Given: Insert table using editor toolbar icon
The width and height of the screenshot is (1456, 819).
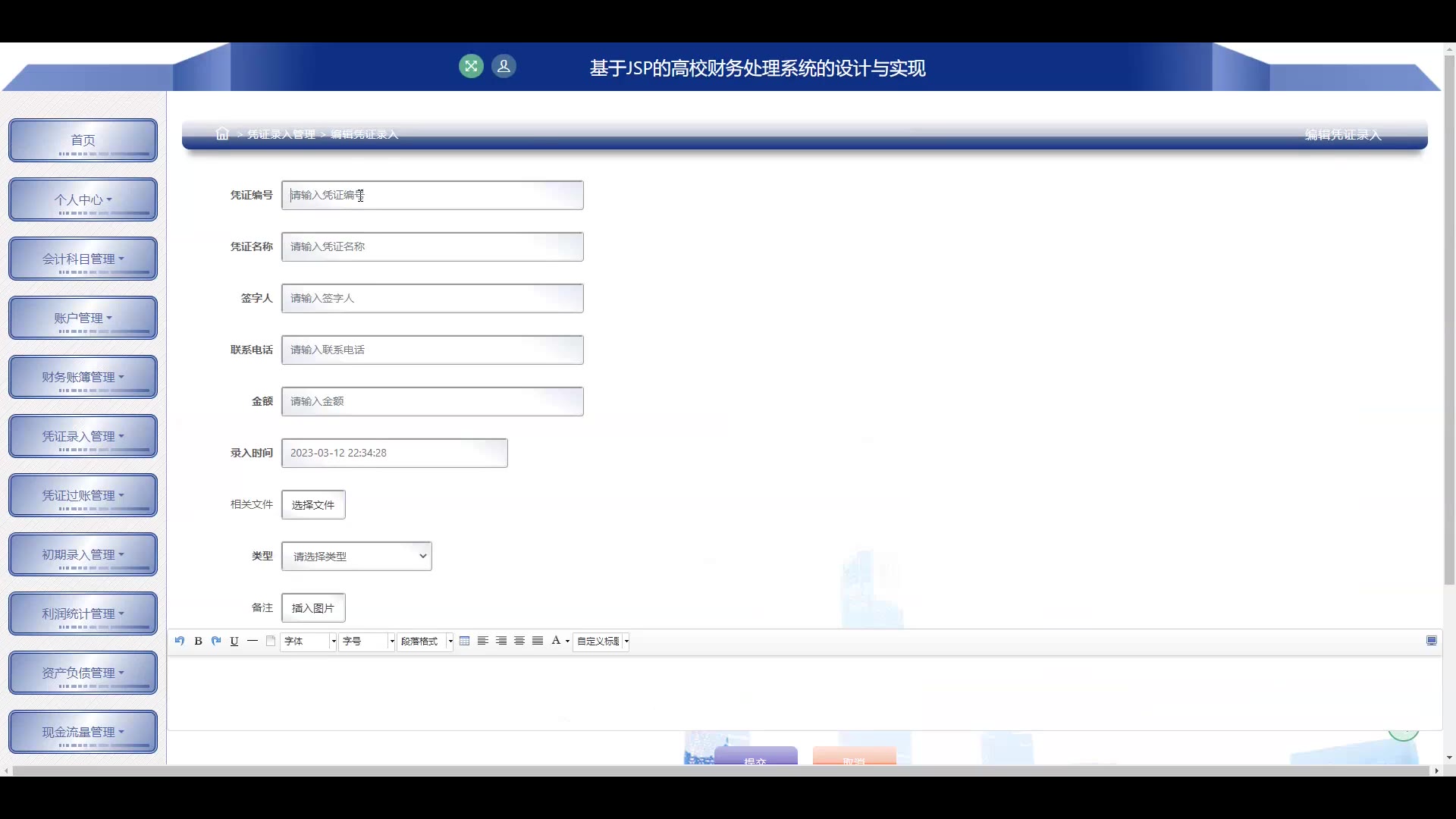Looking at the screenshot, I should click(x=465, y=641).
